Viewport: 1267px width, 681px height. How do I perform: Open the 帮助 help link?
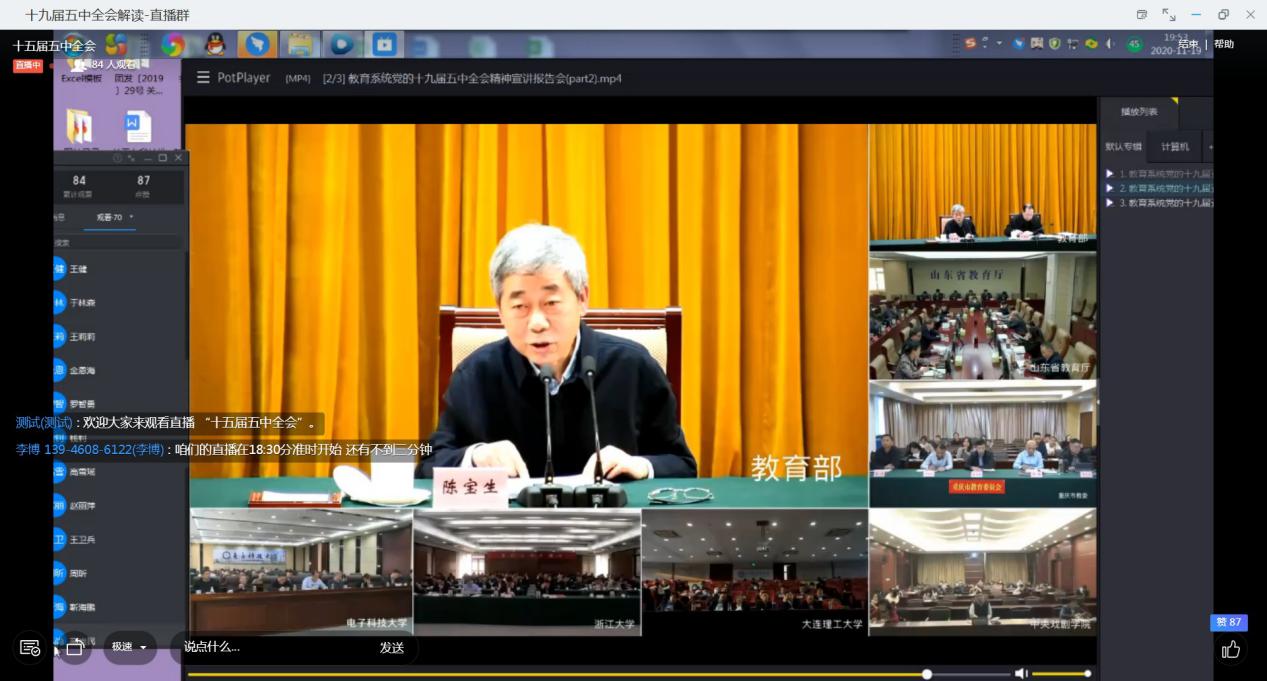coord(1224,44)
